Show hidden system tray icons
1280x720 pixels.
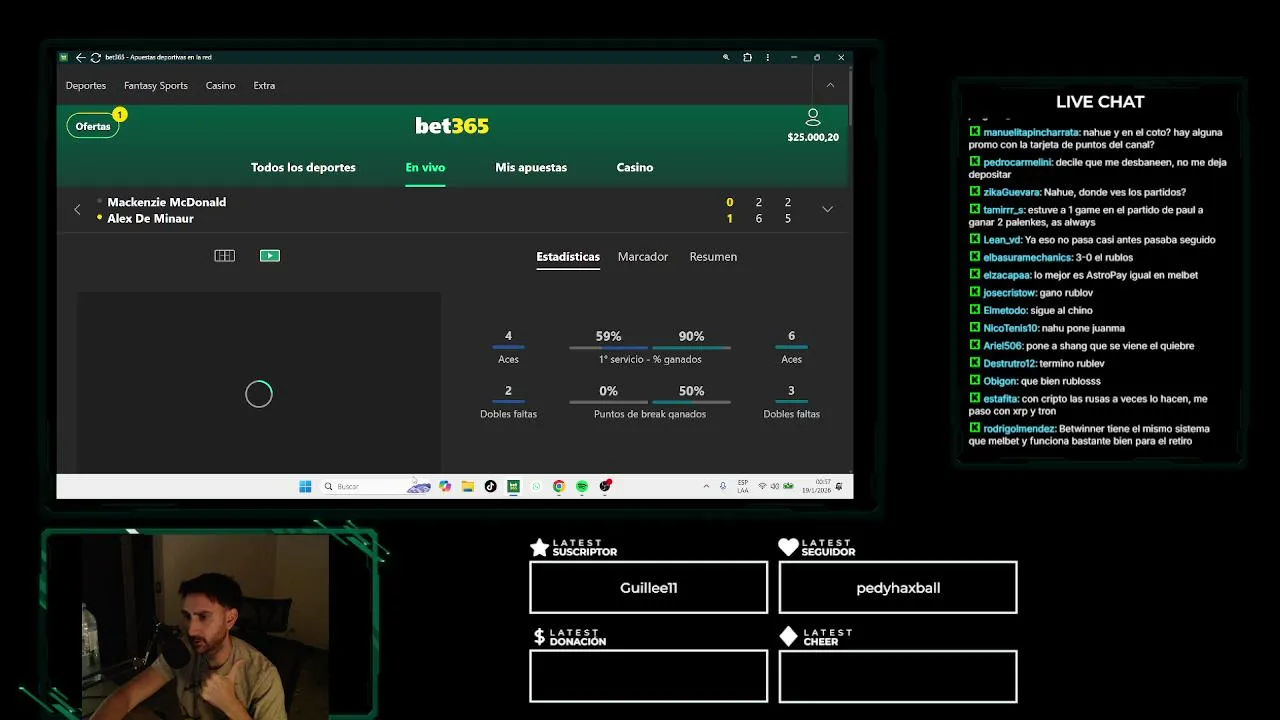707,486
